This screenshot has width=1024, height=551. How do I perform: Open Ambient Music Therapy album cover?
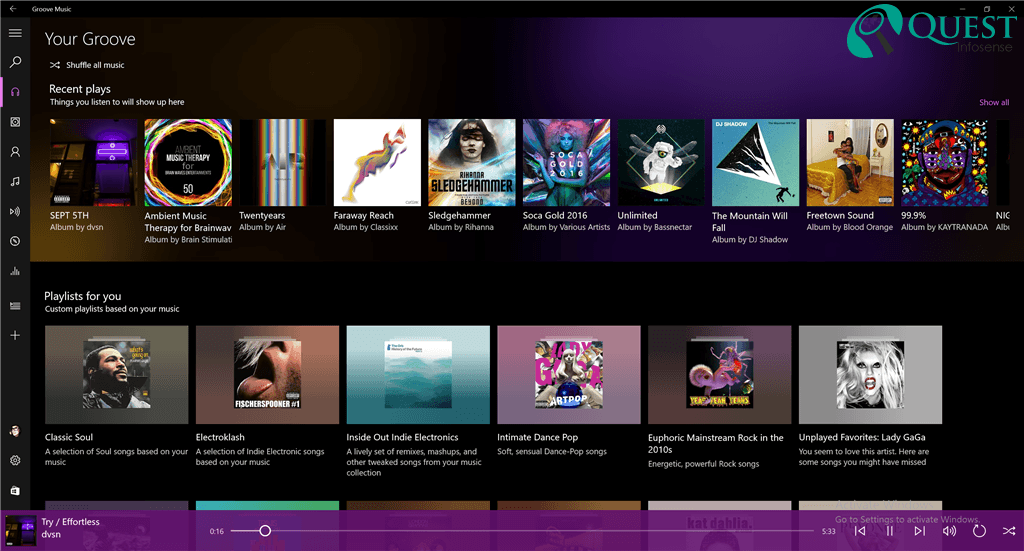188,163
